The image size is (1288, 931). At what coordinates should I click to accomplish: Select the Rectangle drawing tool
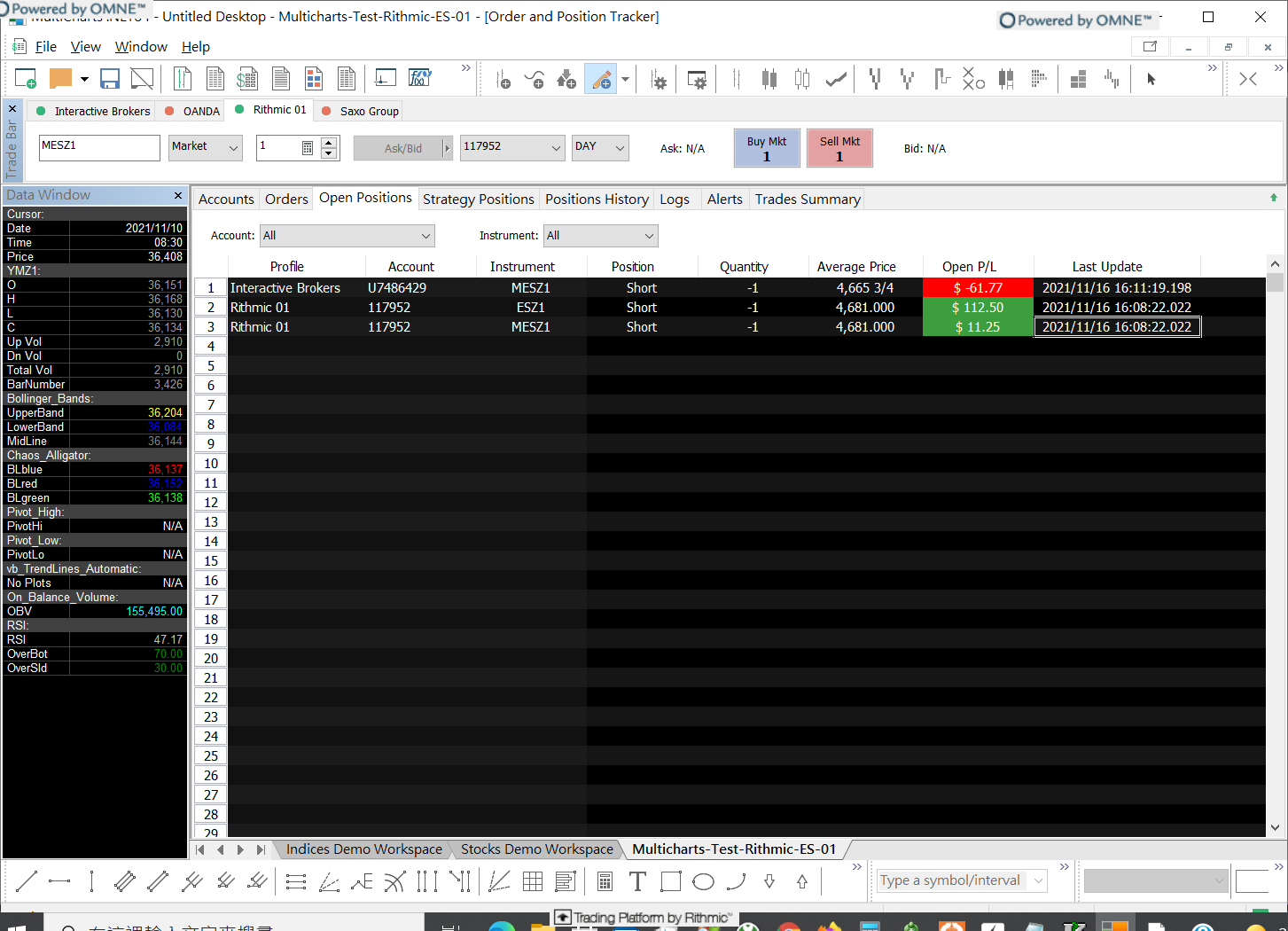[671, 881]
